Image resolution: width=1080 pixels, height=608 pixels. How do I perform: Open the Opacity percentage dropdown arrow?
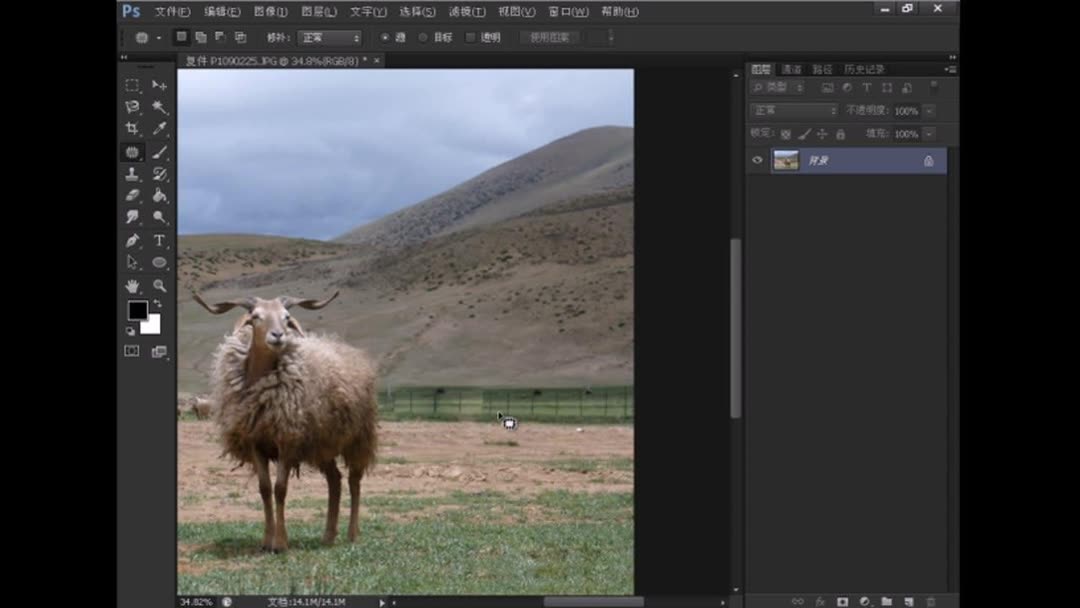(x=930, y=110)
